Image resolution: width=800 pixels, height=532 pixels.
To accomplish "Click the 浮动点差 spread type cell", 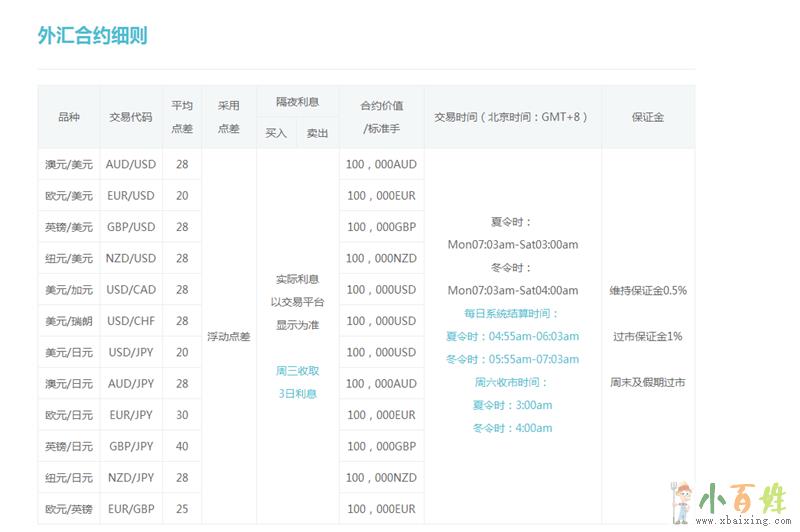I will point(229,336).
